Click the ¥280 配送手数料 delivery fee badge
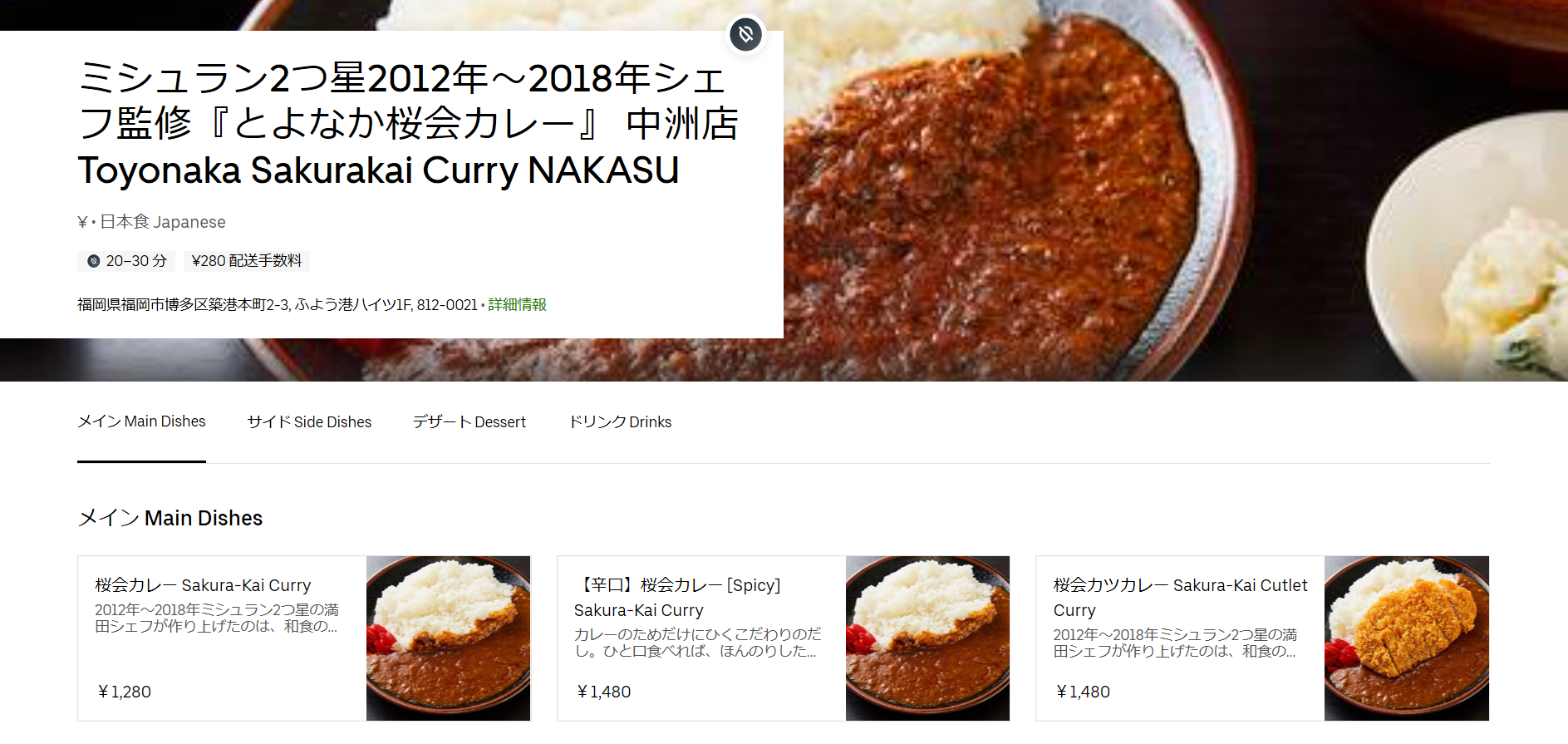 (247, 261)
